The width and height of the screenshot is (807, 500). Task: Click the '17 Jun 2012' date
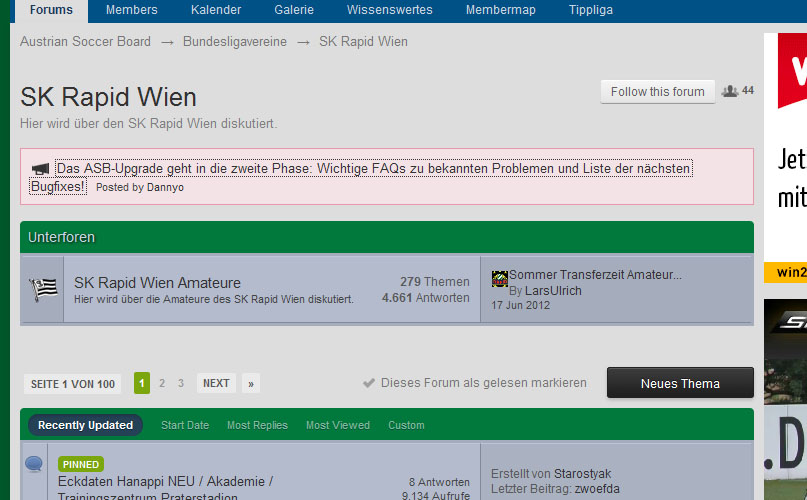(x=520, y=305)
